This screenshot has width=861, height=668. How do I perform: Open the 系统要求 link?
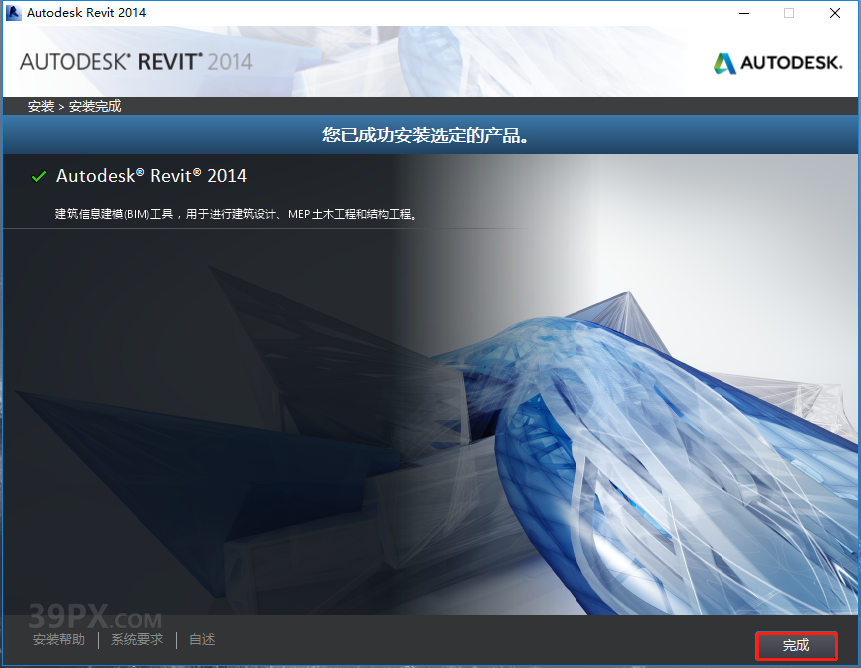tap(136, 639)
